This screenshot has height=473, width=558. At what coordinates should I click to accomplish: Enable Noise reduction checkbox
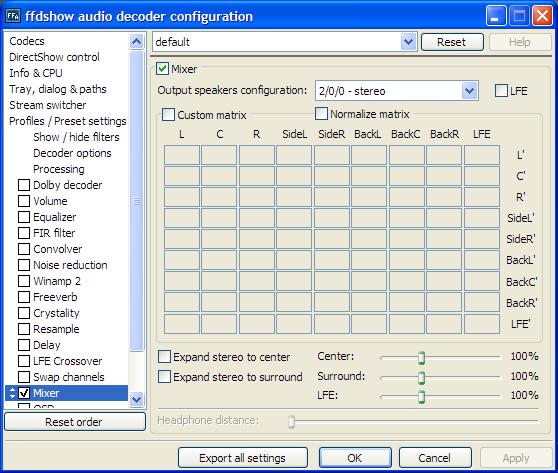(x=24, y=265)
